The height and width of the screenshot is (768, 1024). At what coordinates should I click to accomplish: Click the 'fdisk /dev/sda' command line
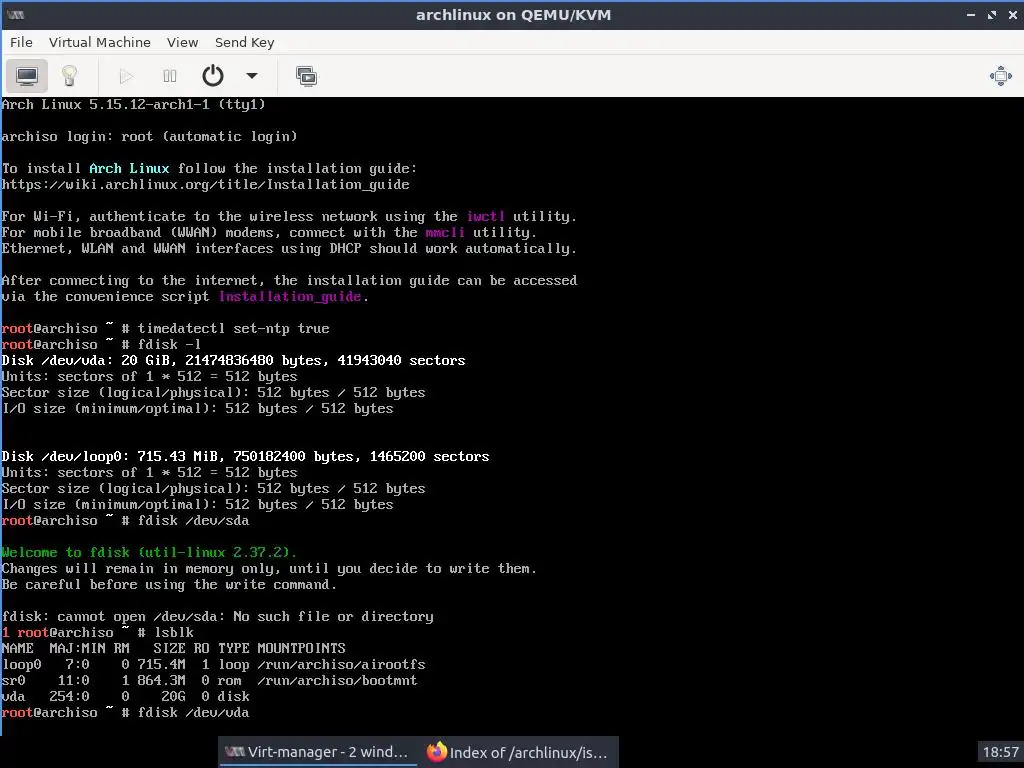click(x=125, y=520)
